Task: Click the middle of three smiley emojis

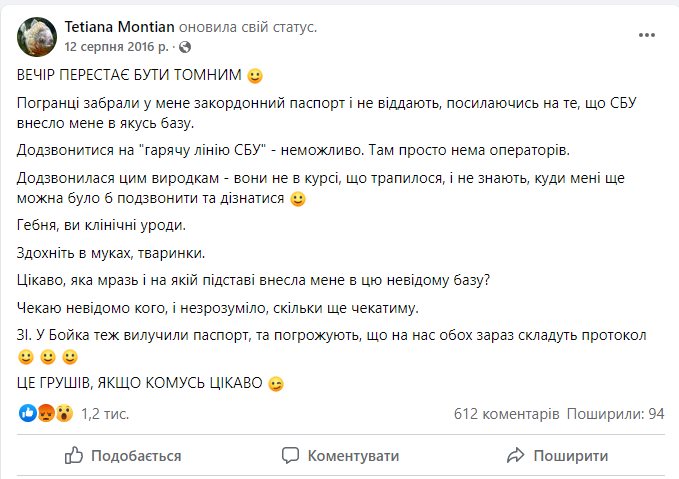Action: [49, 358]
